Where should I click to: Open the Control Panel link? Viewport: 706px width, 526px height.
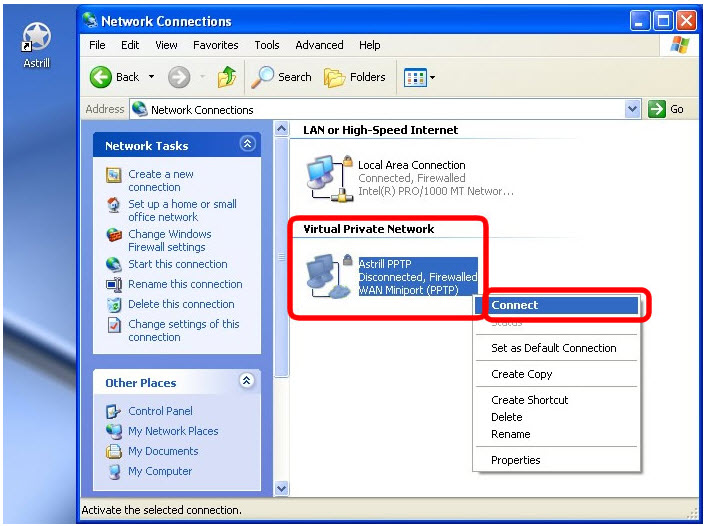160,411
